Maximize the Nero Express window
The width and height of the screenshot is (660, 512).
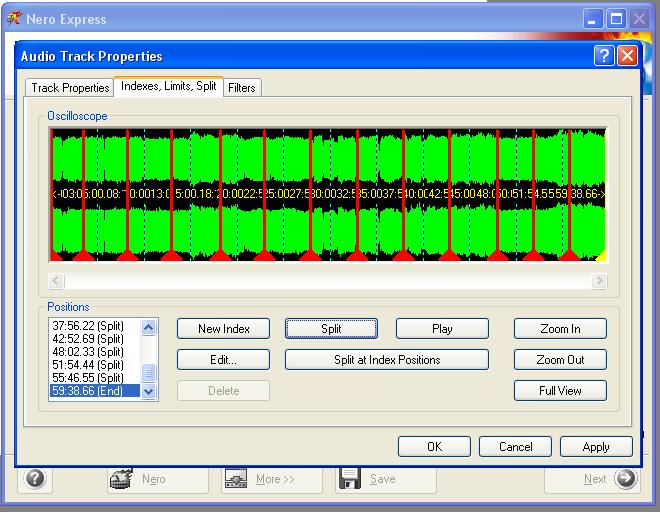tap(616, 19)
